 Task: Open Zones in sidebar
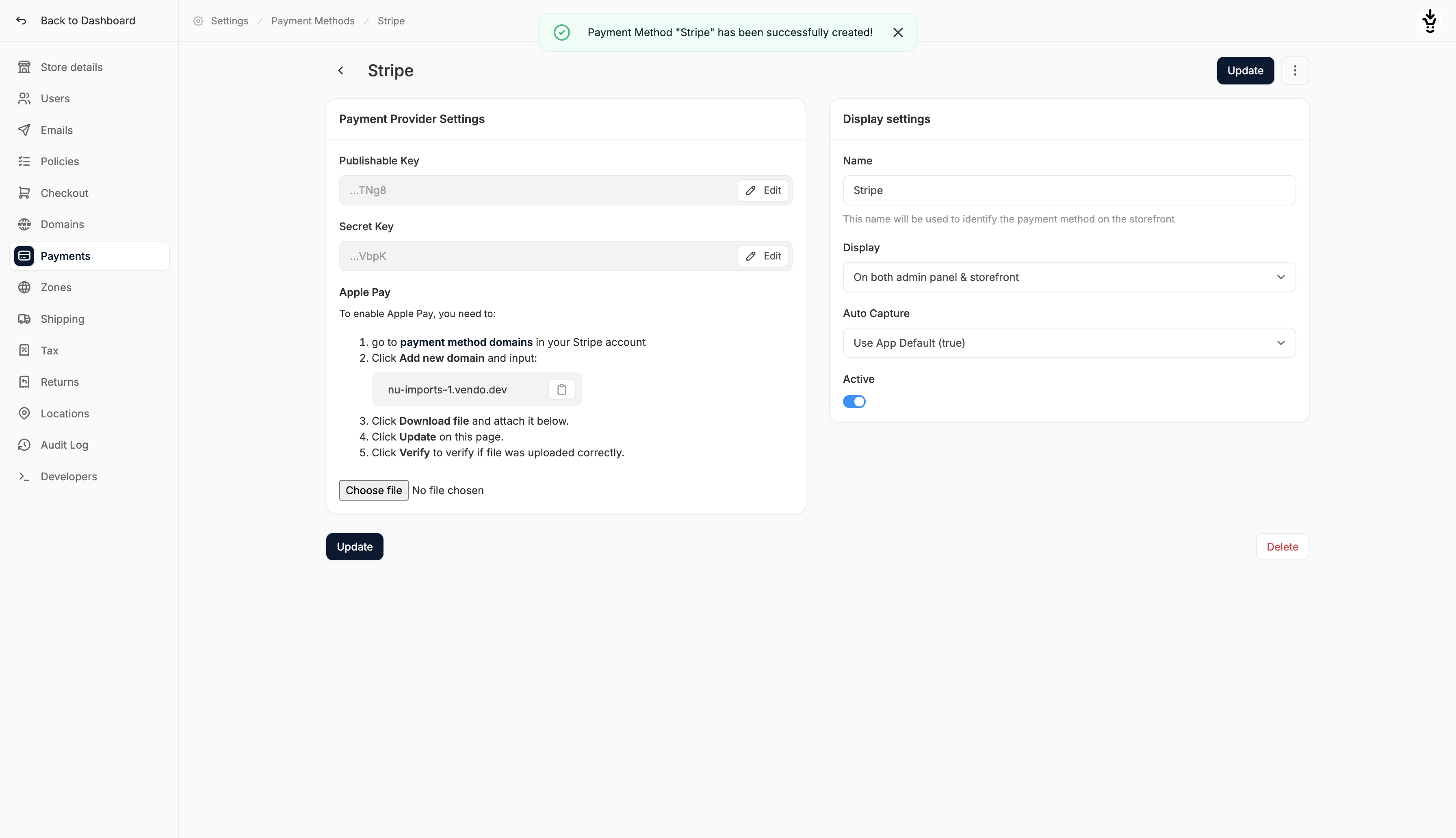tap(89, 287)
